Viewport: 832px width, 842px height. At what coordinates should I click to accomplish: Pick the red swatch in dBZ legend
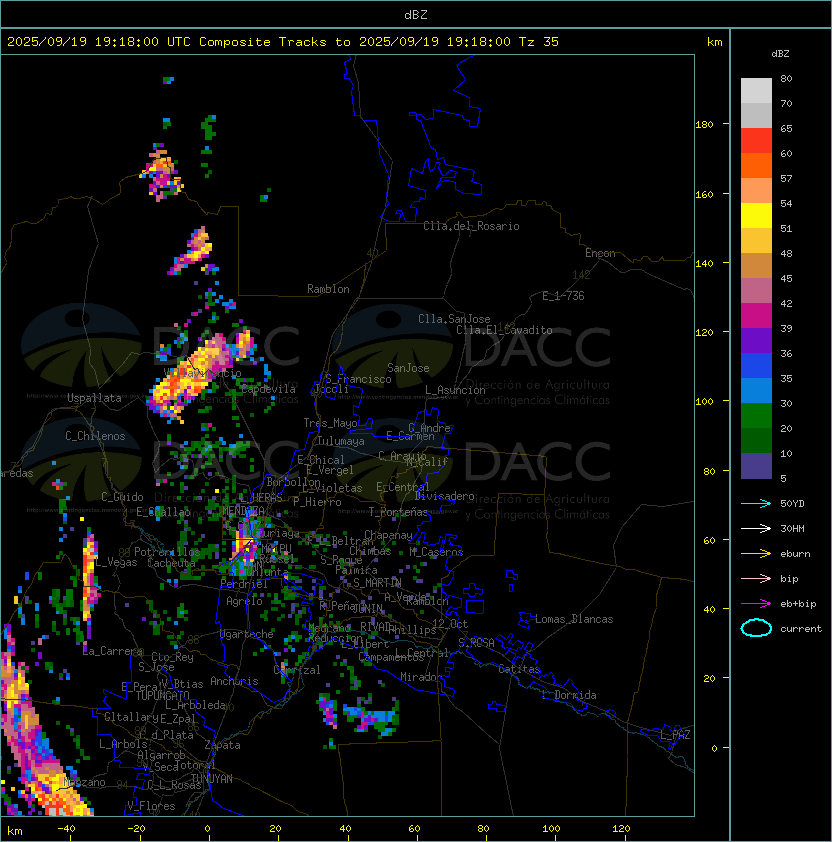[x=756, y=141]
